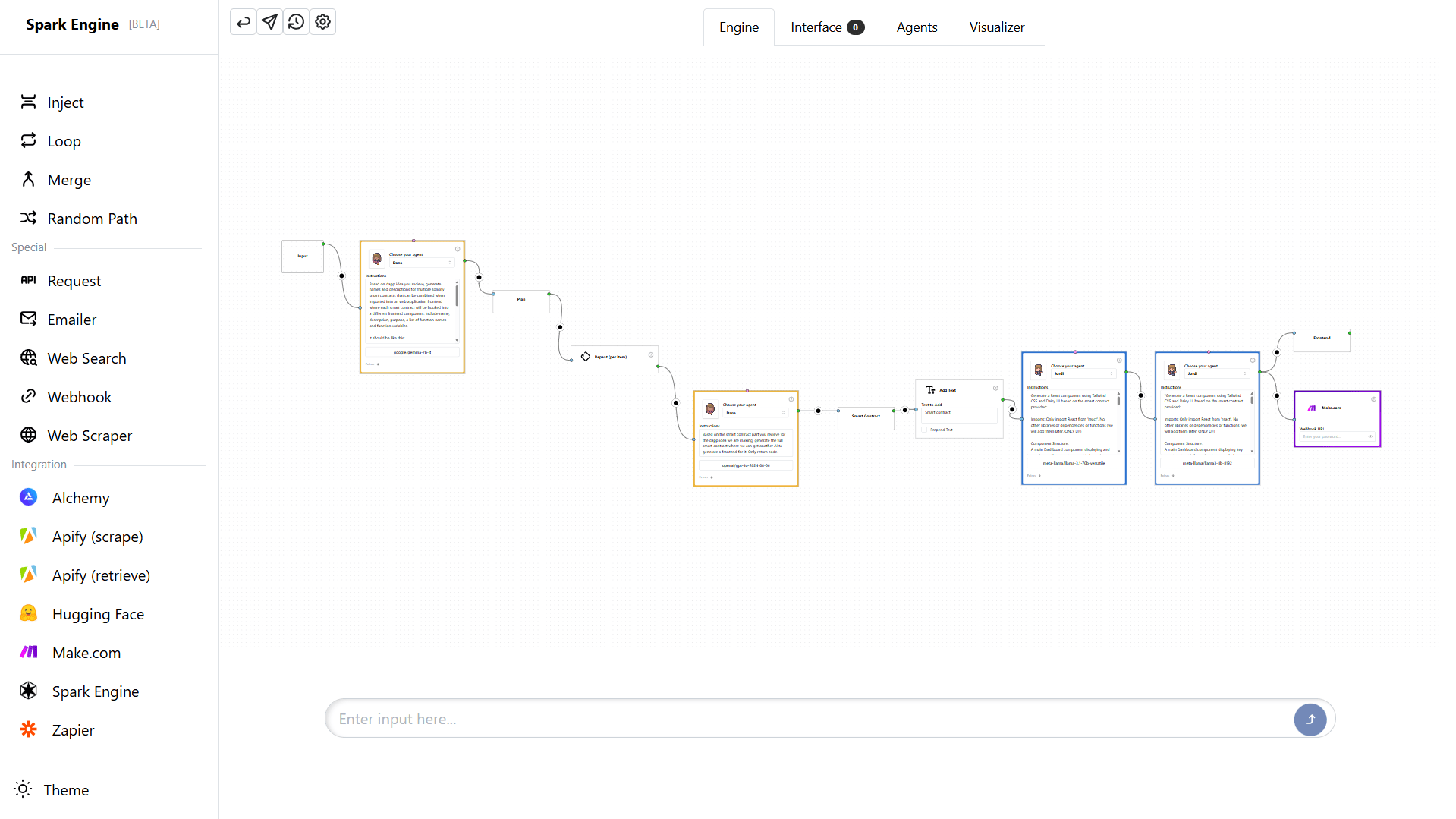Open model selector llama-3.1-70b-versatile

pos(1074,463)
